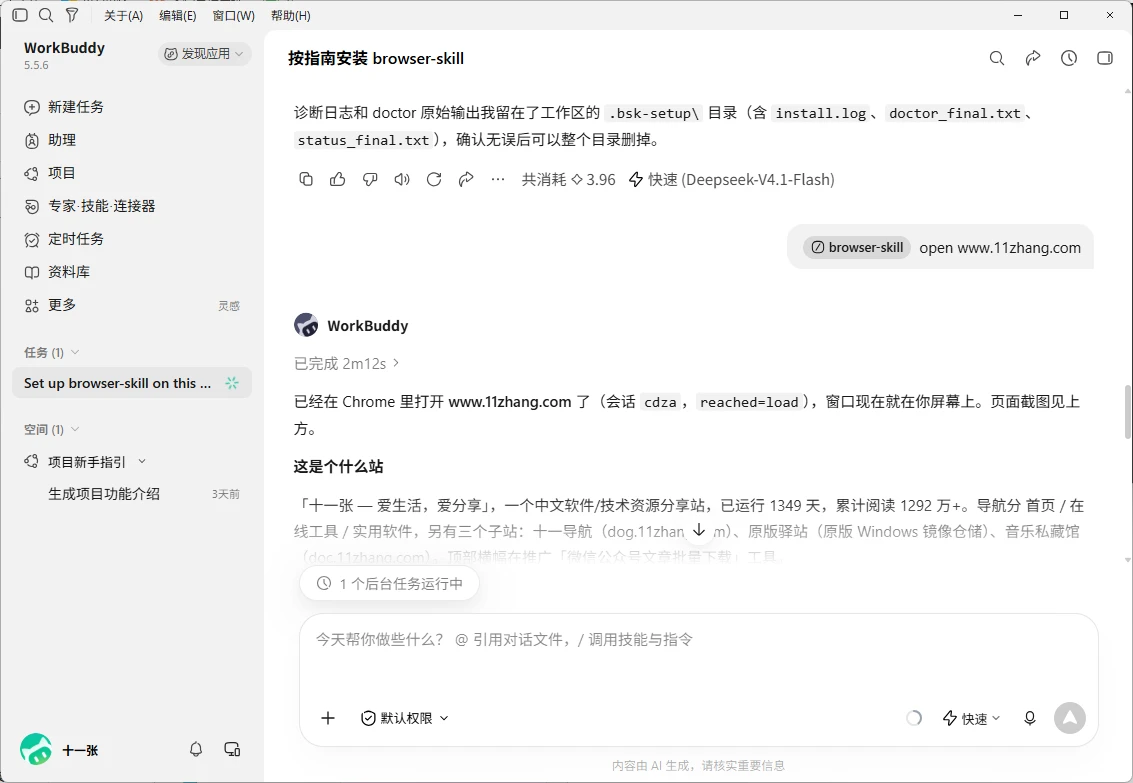Click the filter funnel icon in title bar

pyautogui.click(x=72, y=15)
